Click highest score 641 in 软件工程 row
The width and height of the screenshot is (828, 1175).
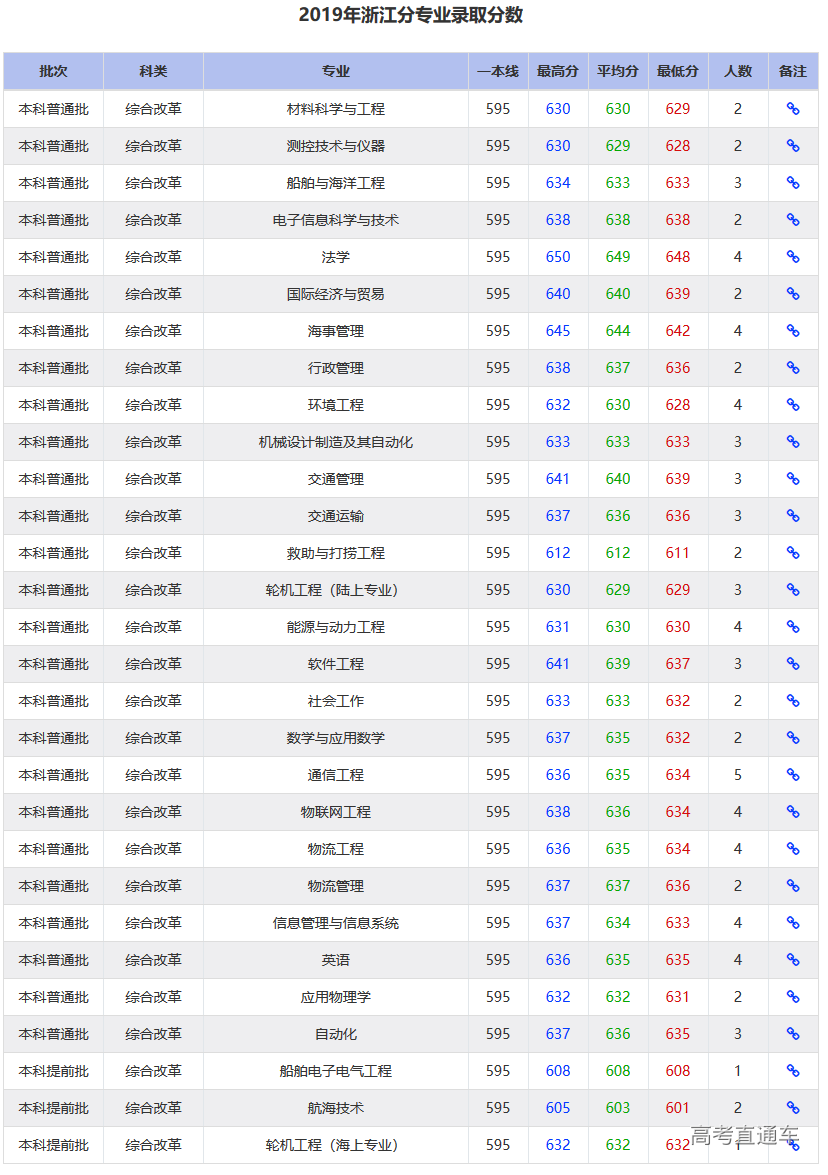558,664
